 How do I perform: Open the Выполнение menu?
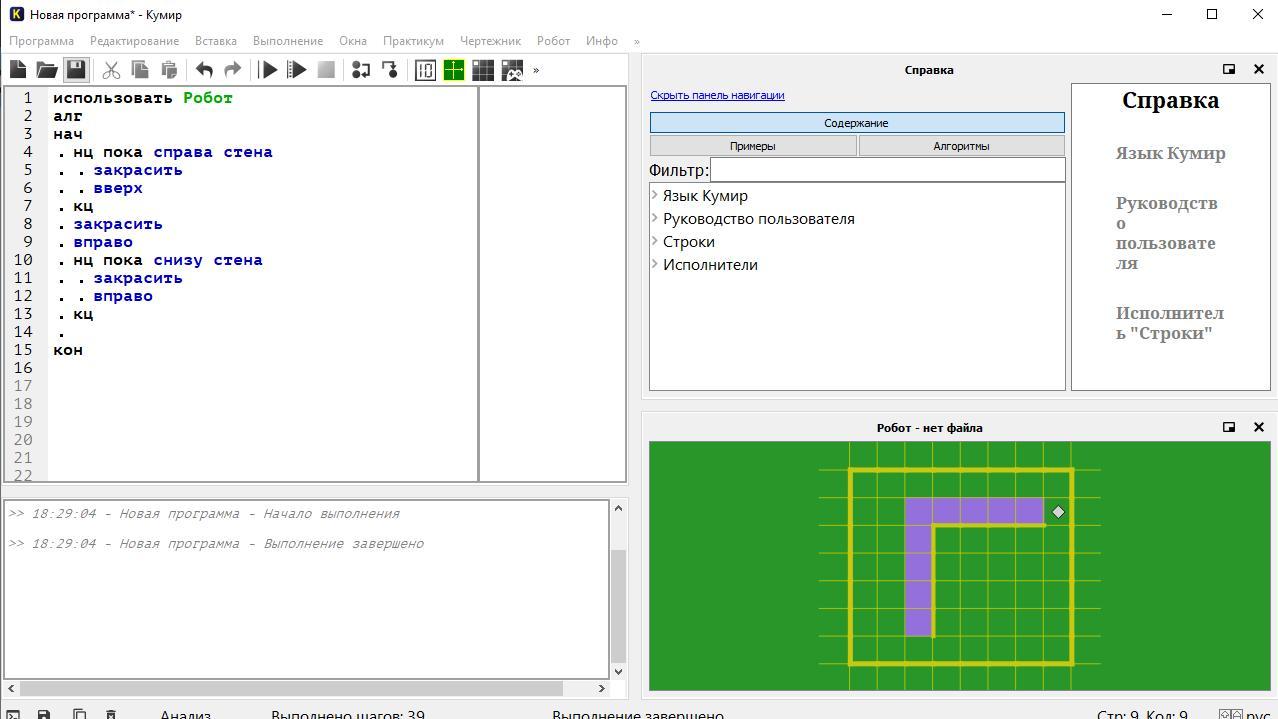(288, 41)
